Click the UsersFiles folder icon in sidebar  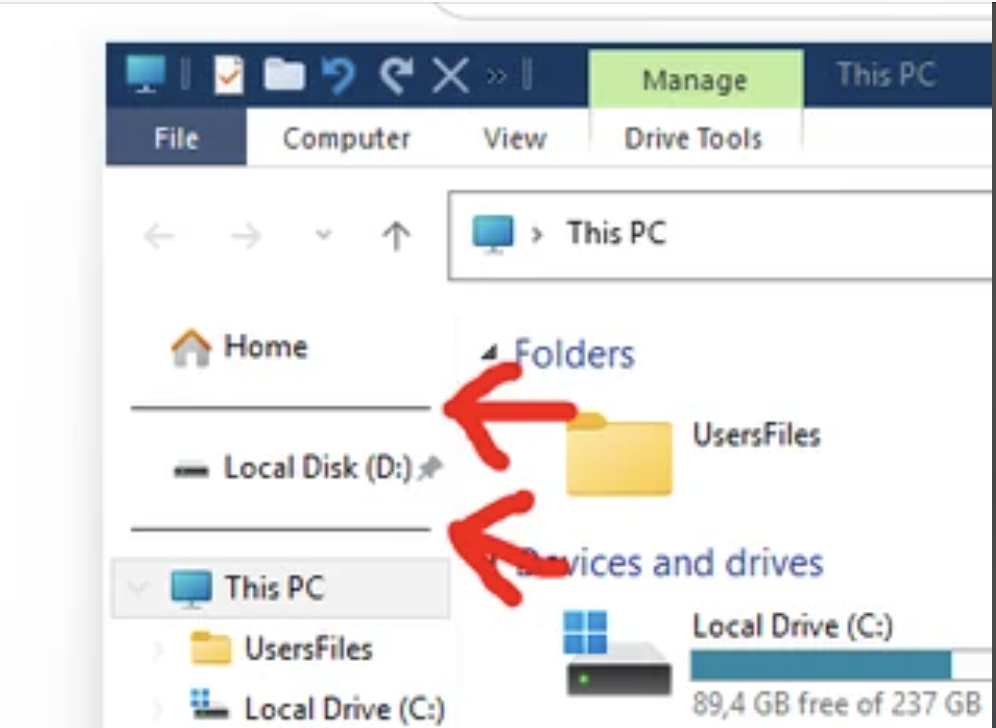211,648
